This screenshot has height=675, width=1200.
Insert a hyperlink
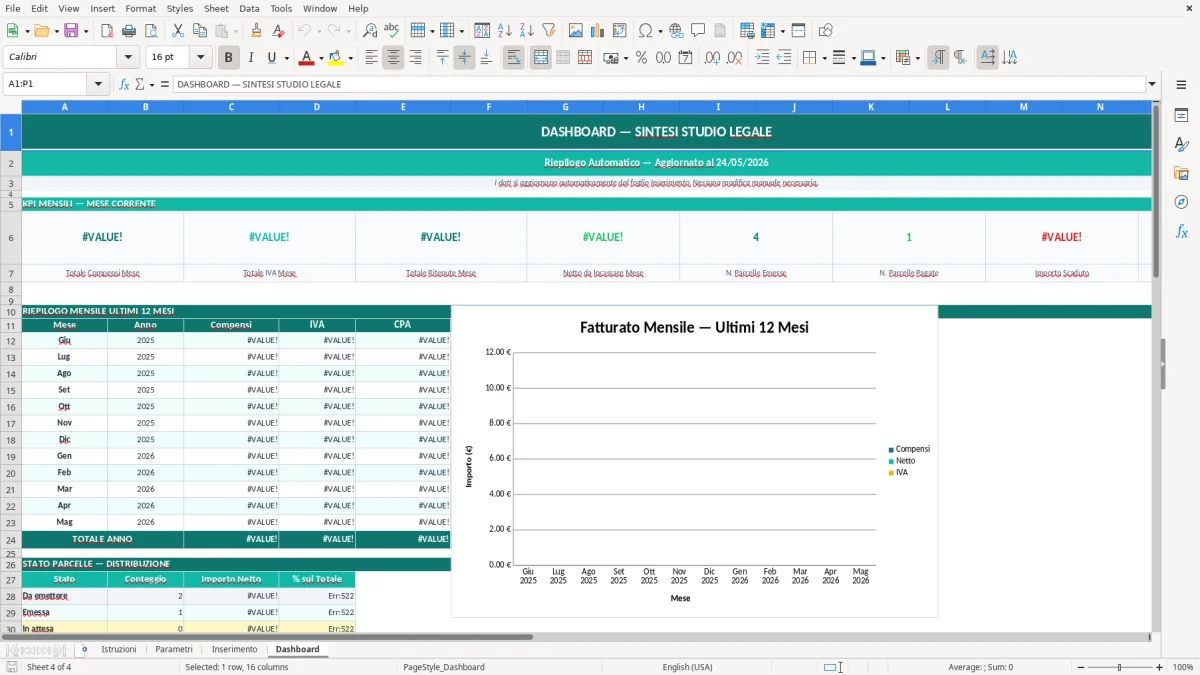(x=676, y=31)
